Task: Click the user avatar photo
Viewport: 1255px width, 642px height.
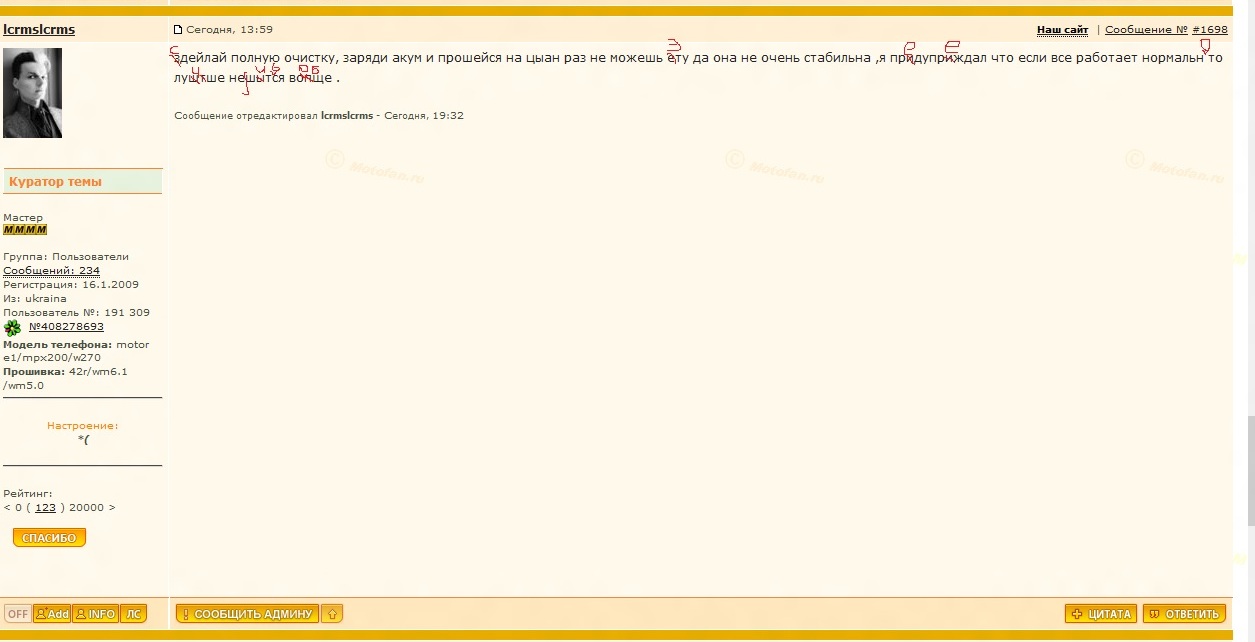Action: pyautogui.click(x=33, y=93)
